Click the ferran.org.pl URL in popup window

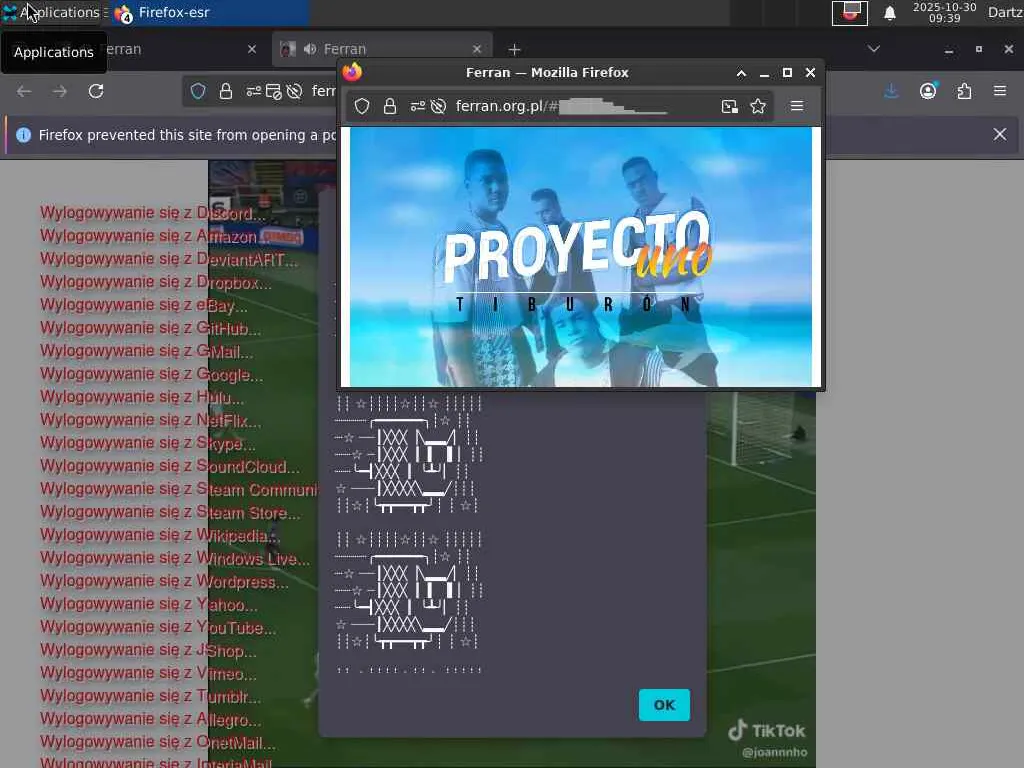click(562, 106)
